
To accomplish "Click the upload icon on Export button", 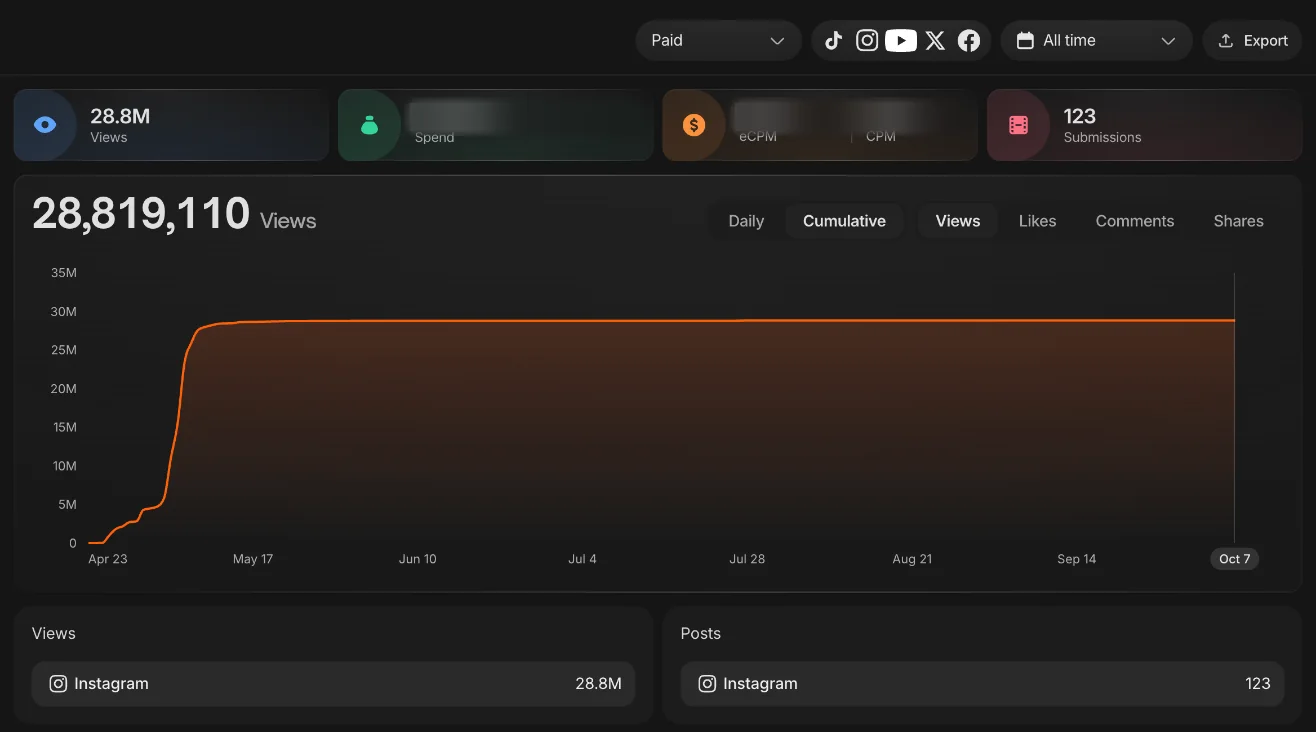I will (1225, 41).
